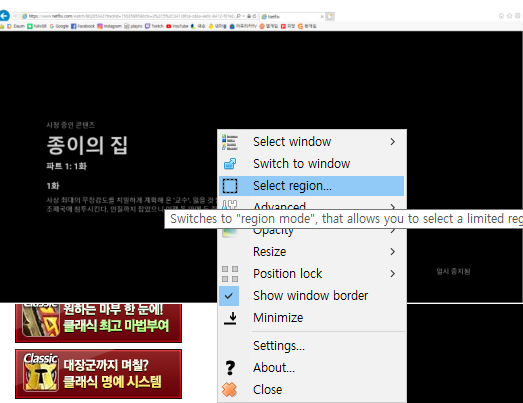The width and height of the screenshot is (523, 403).
Task: Open the new tab button
Action: 330,16
